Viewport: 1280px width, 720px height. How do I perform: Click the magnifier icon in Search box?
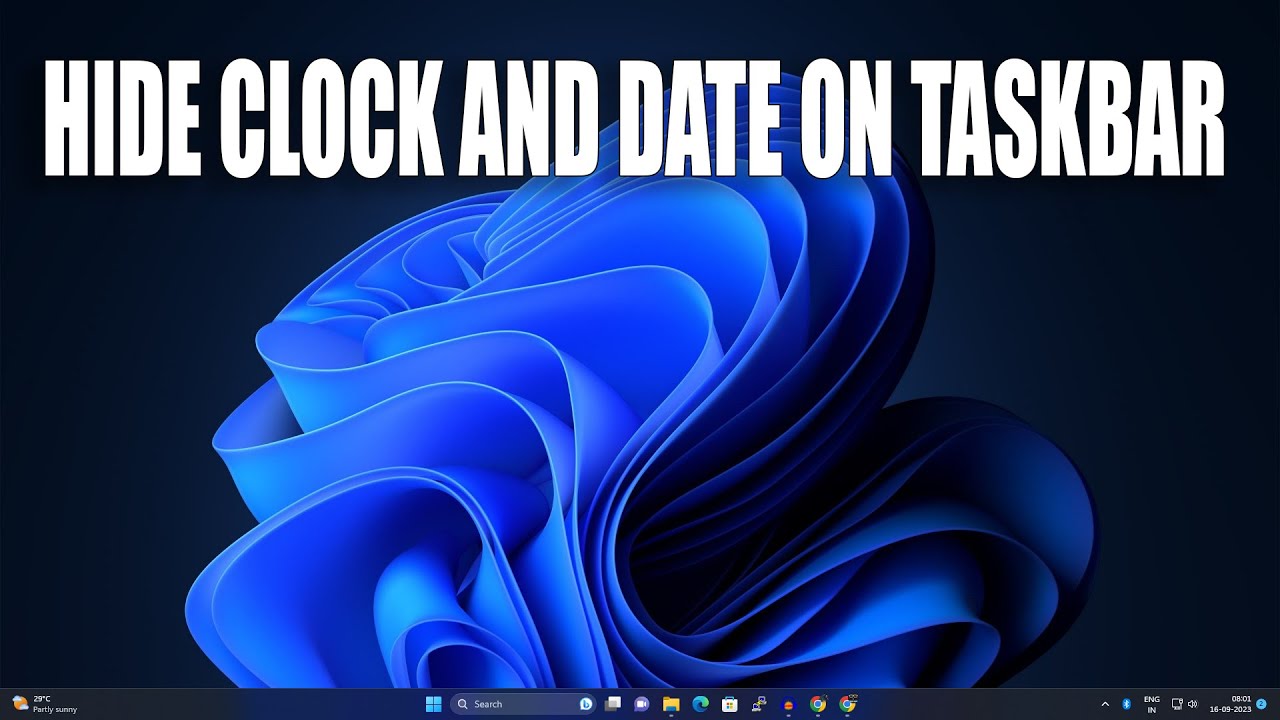pyautogui.click(x=462, y=704)
